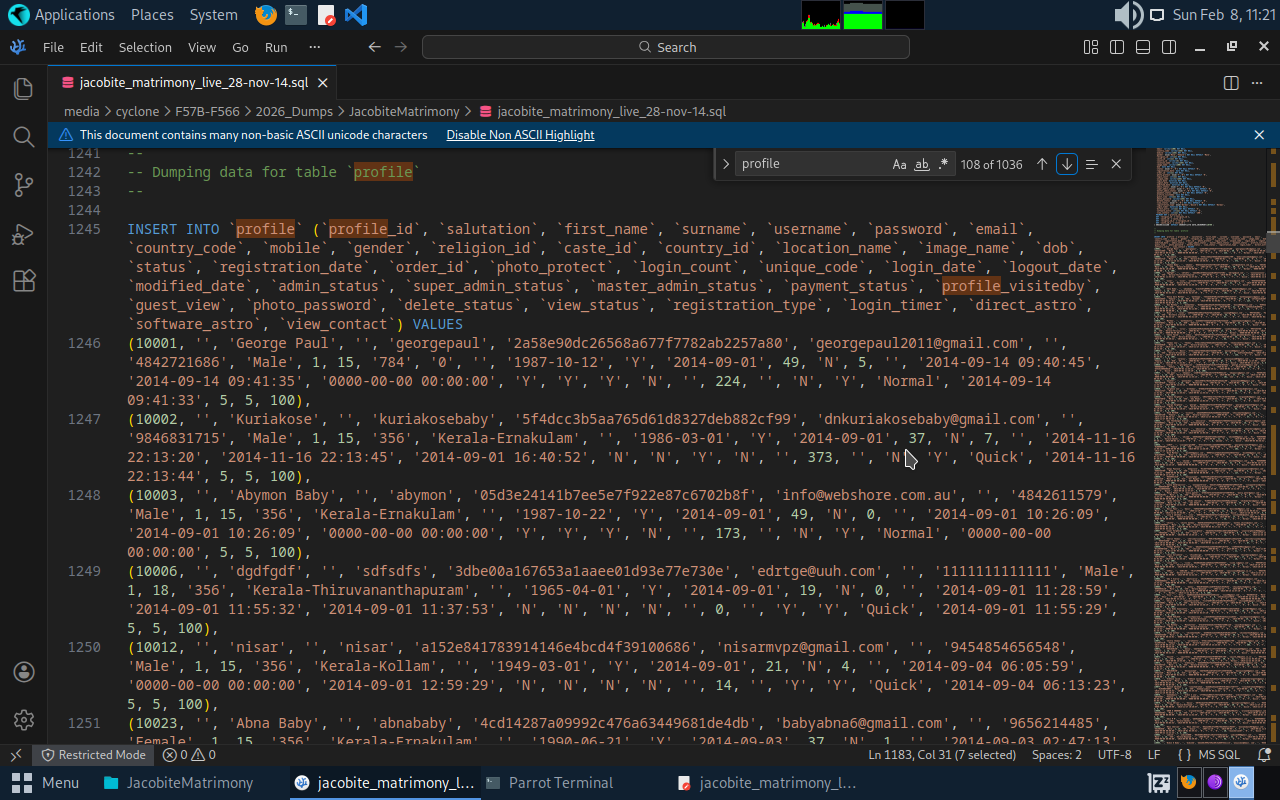Open the Search view in the activity bar

click(x=23, y=136)
